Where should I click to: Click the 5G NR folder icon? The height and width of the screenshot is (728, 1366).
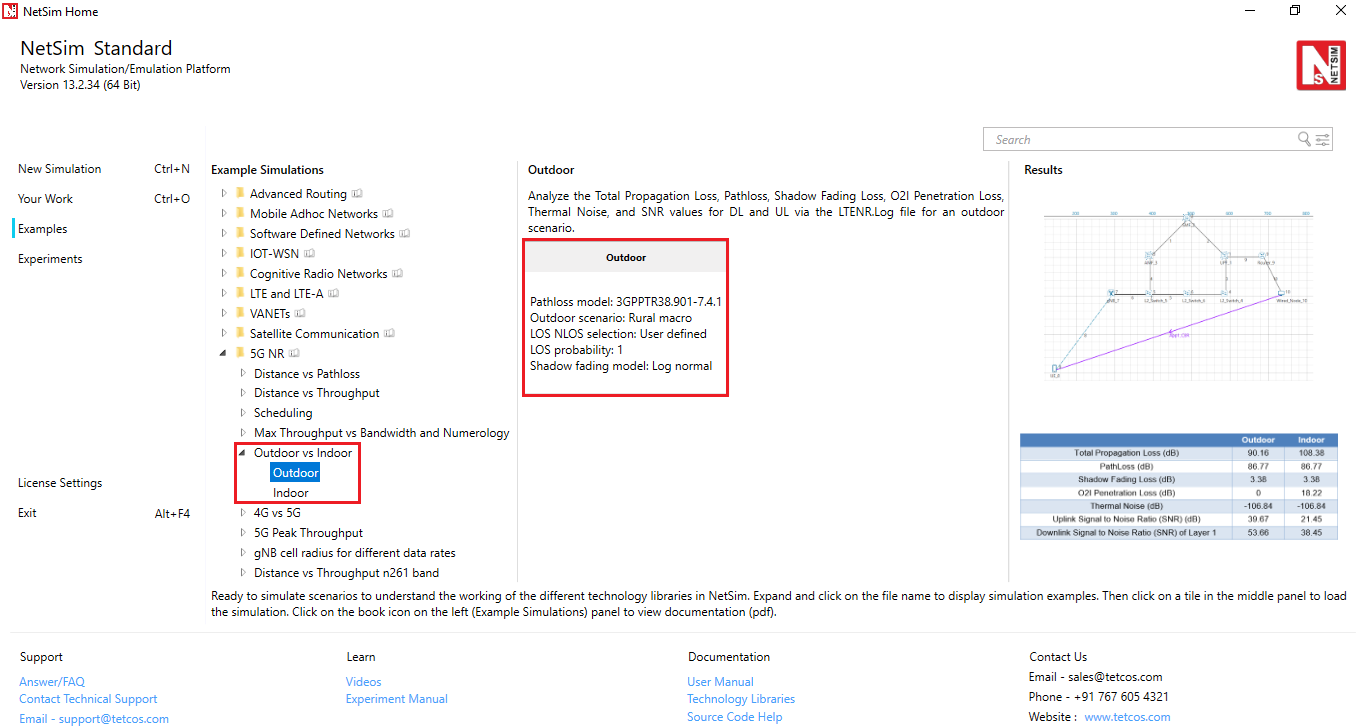point(240,353)
